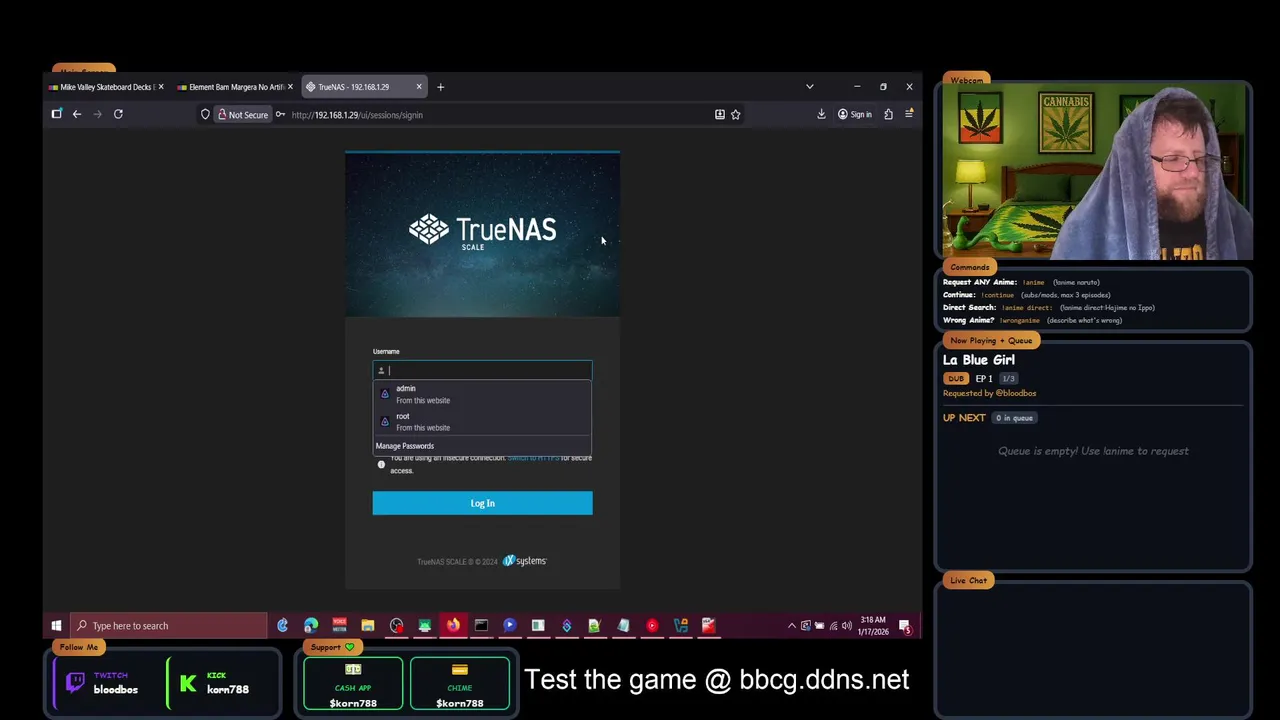
Task: Click the TrueNAS SCALE logo
Action: (x=483, y=231)
